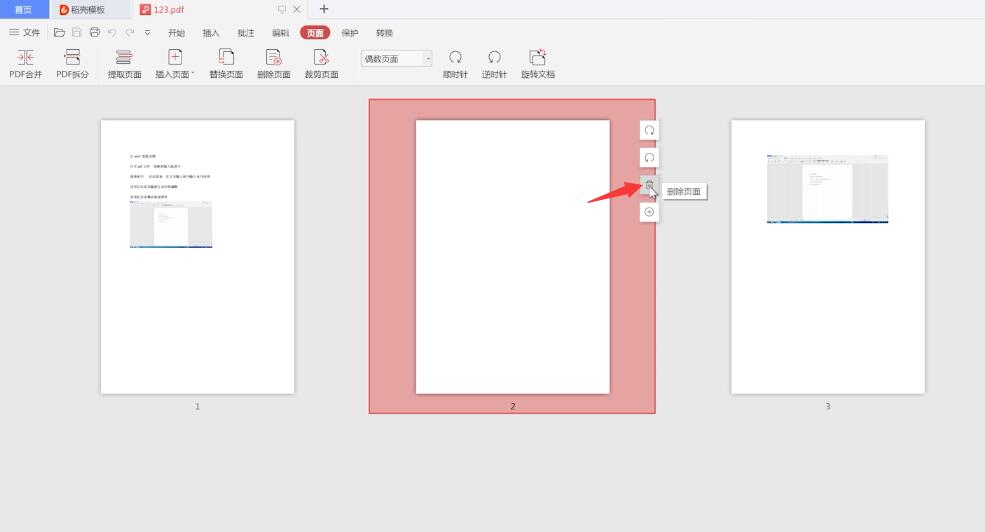The width and height of the screenshot is (985, 532).
Task: Open the 保护 protect tab
Action: 350,33
